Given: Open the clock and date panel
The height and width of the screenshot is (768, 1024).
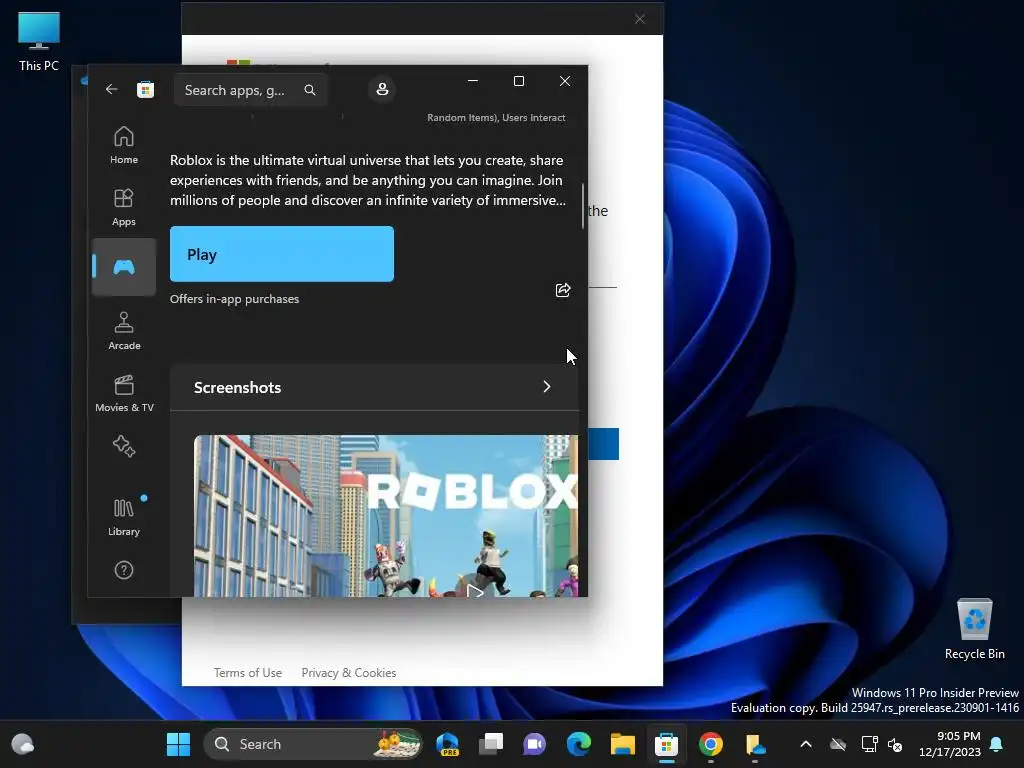Looking at the screenshot, I should [x=949, y=744].
